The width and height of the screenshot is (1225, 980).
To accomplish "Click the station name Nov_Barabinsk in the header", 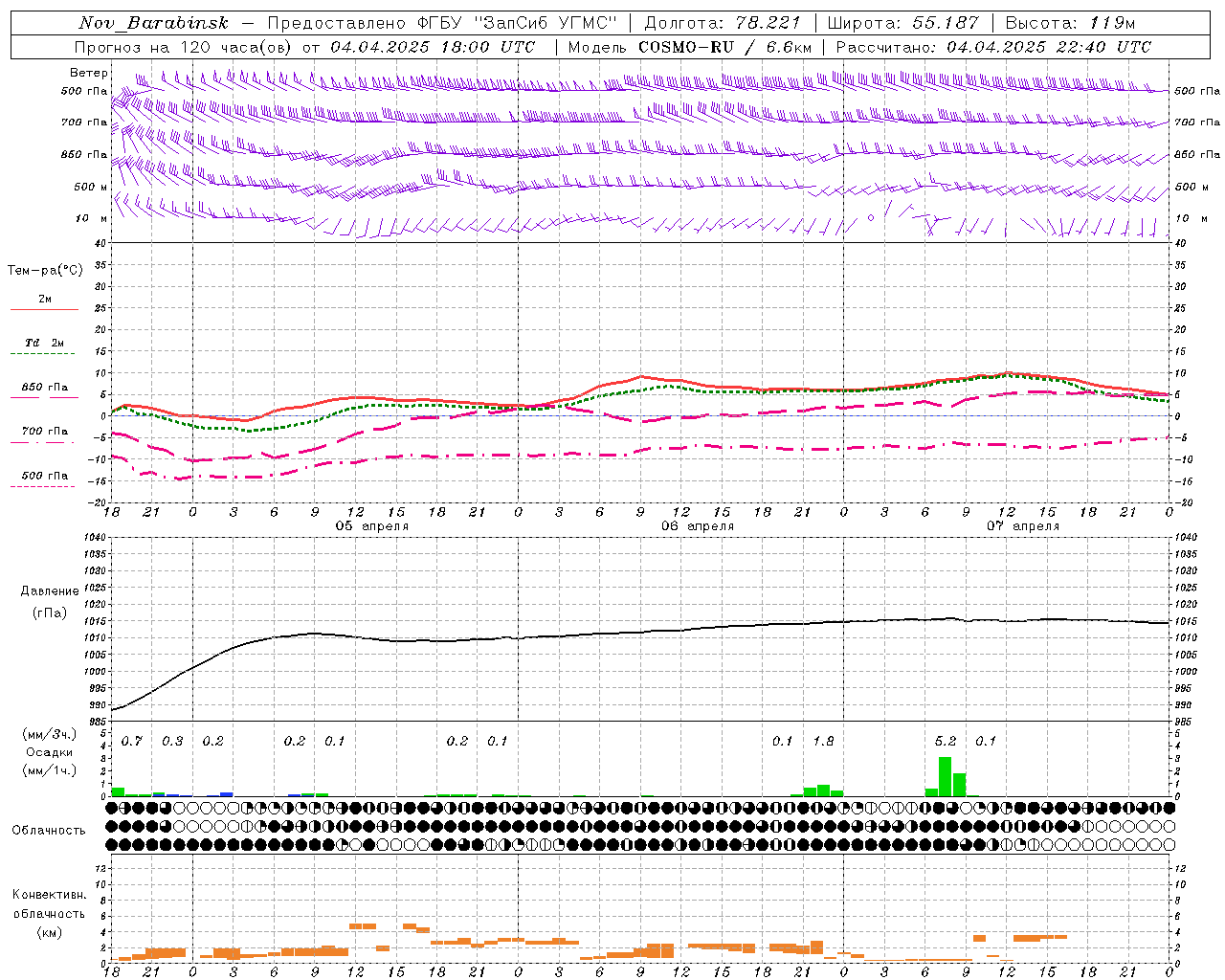I will pos(153,23).
